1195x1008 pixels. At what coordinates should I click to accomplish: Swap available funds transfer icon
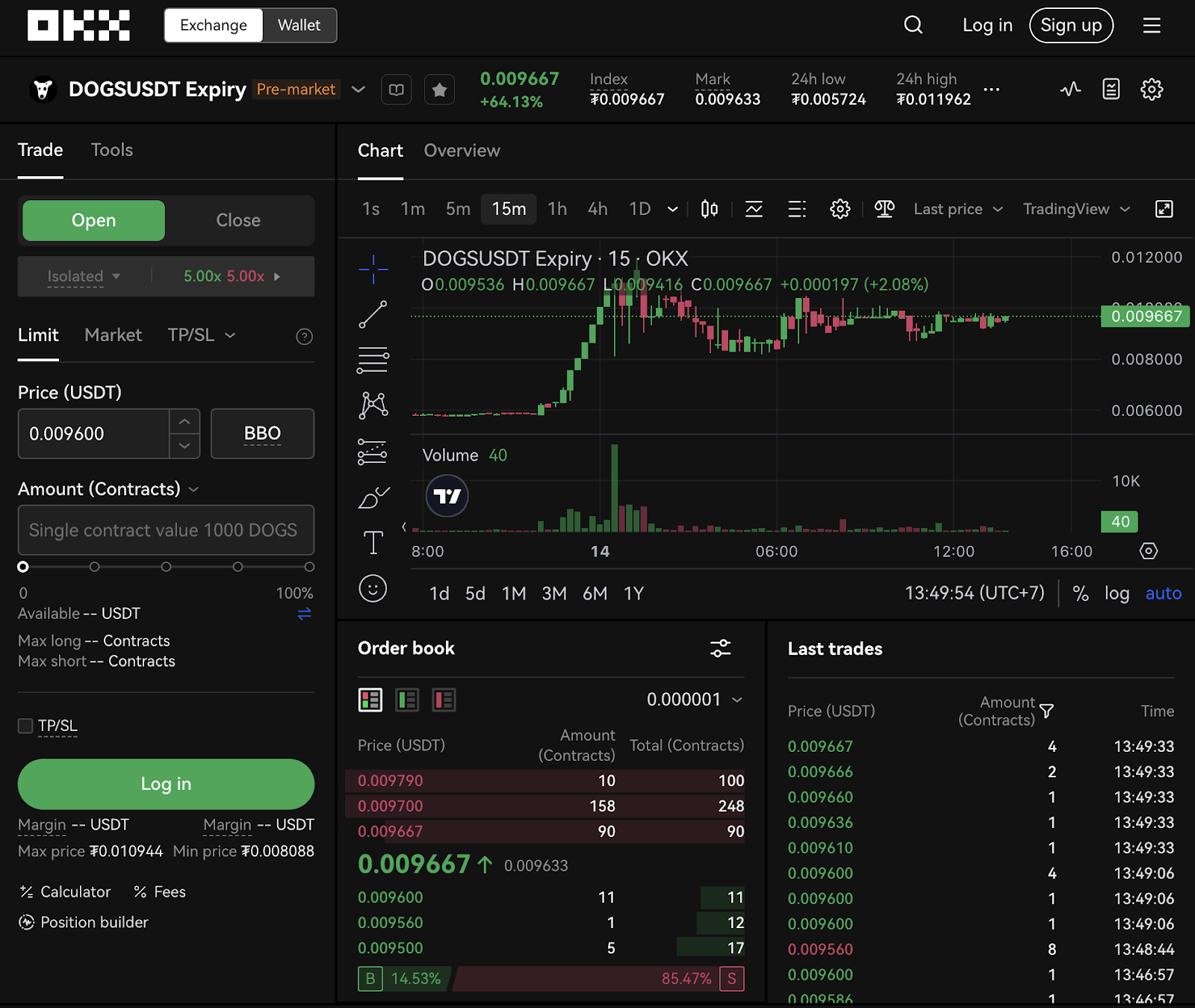pyautogui.click(x=304, y=614)
